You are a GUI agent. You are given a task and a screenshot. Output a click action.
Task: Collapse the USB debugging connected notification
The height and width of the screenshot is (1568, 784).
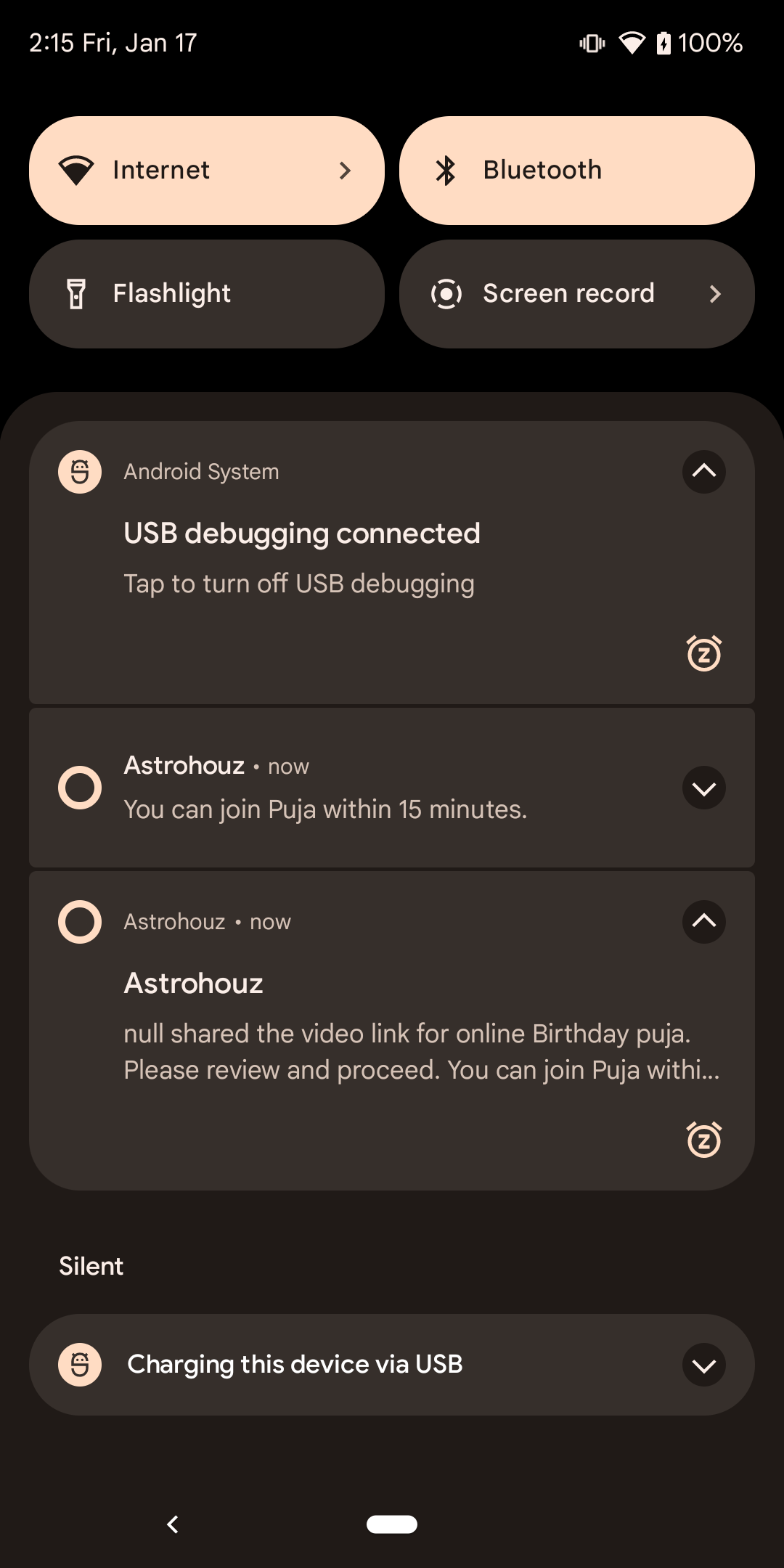point(703,472)
